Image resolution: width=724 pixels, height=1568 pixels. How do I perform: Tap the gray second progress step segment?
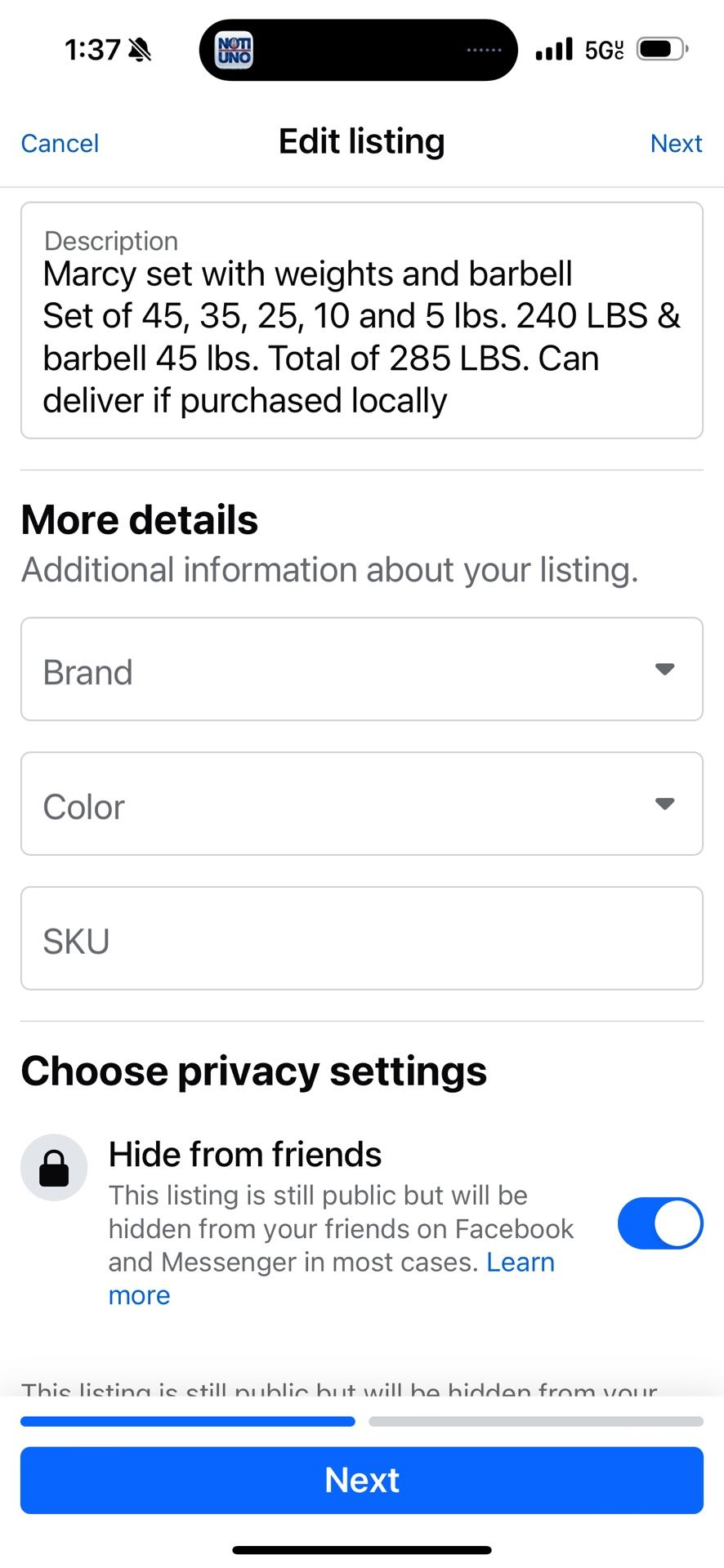pyautogui.click(x=536, y=1421)
